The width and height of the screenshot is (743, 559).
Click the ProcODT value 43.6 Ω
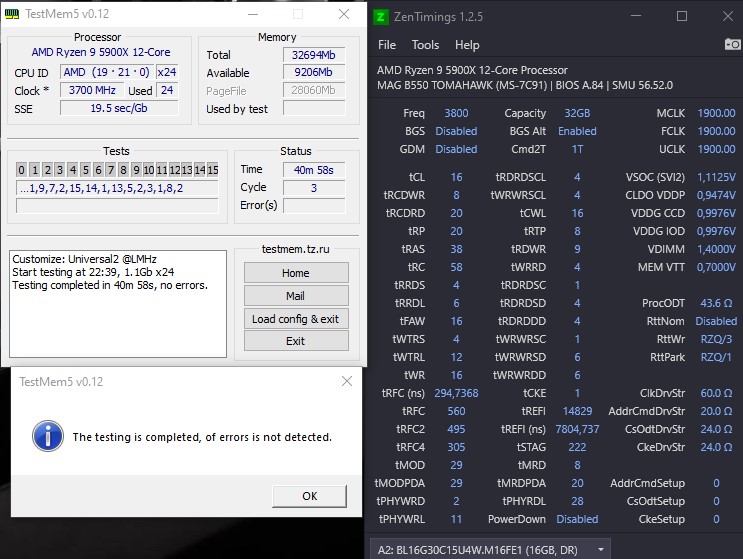coord(716,303)
